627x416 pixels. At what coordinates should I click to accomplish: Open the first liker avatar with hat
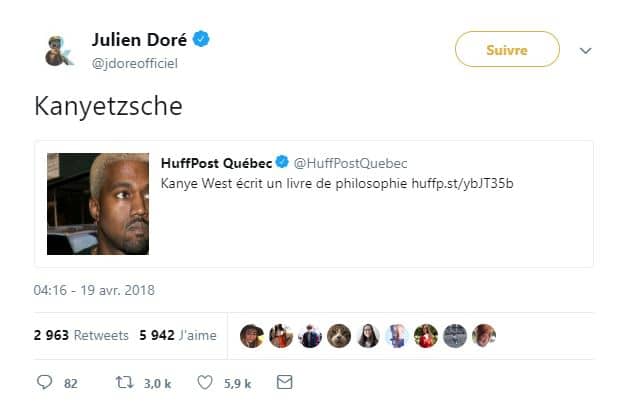click(251, 336)
